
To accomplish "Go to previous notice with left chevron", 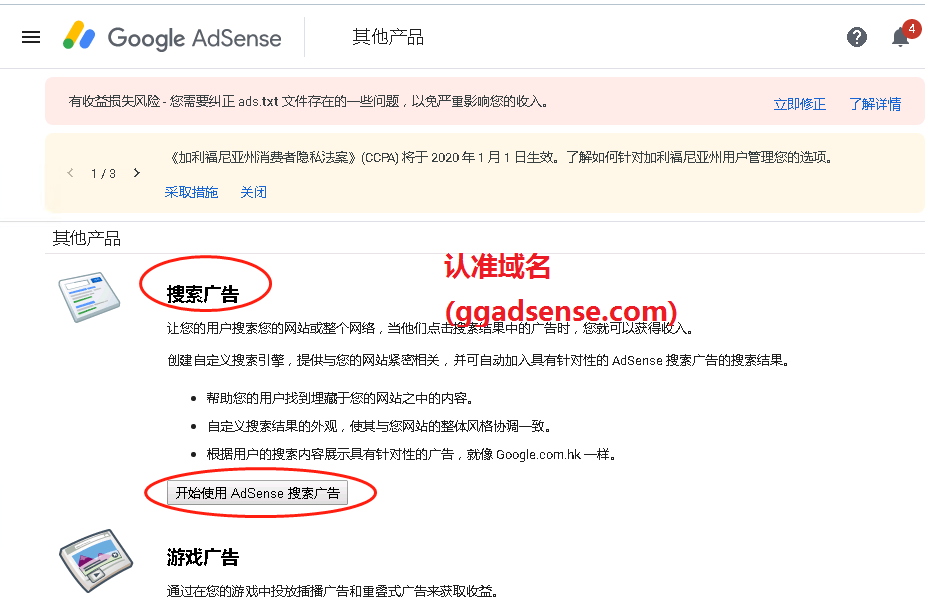I will point(70,173).
